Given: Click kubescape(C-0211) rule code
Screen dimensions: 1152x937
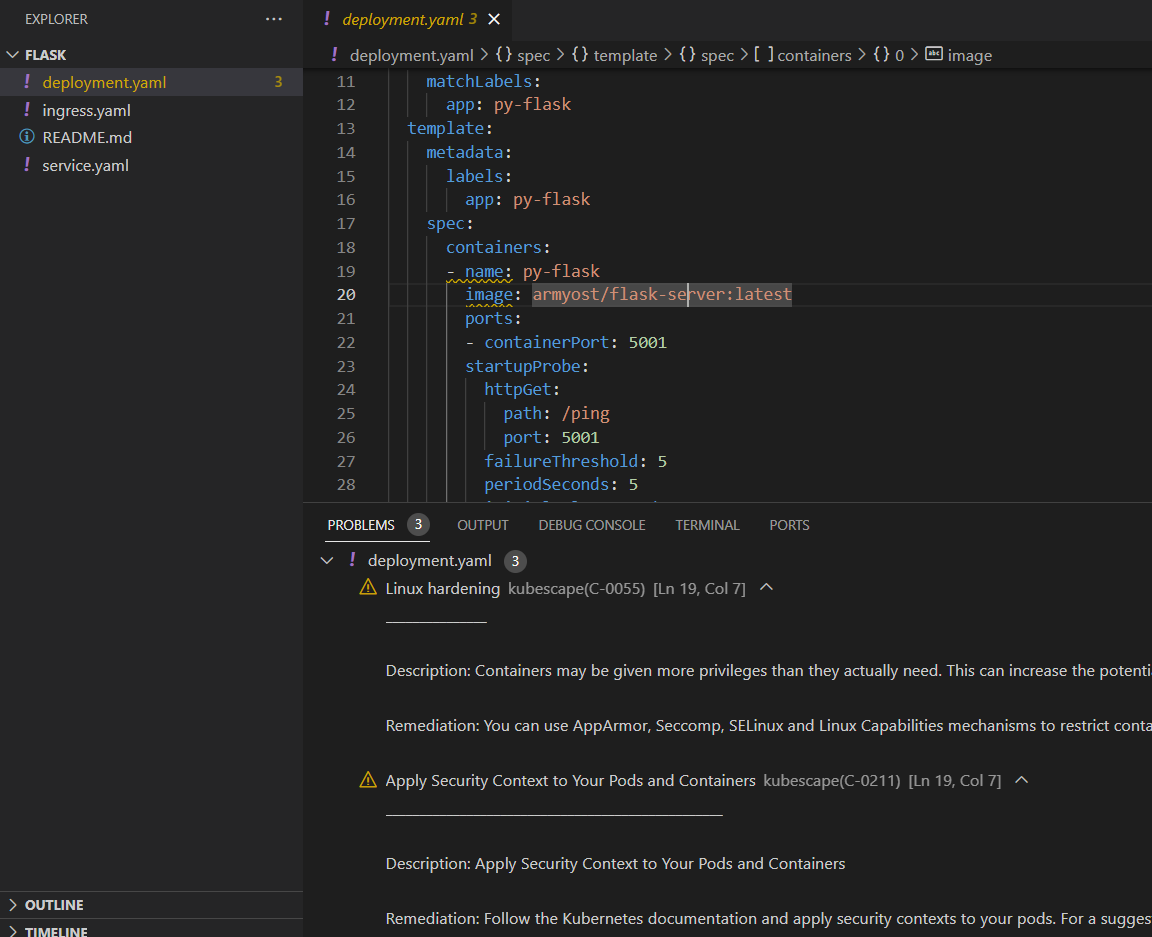Looking at the screenshot, I should coord(832,780).
